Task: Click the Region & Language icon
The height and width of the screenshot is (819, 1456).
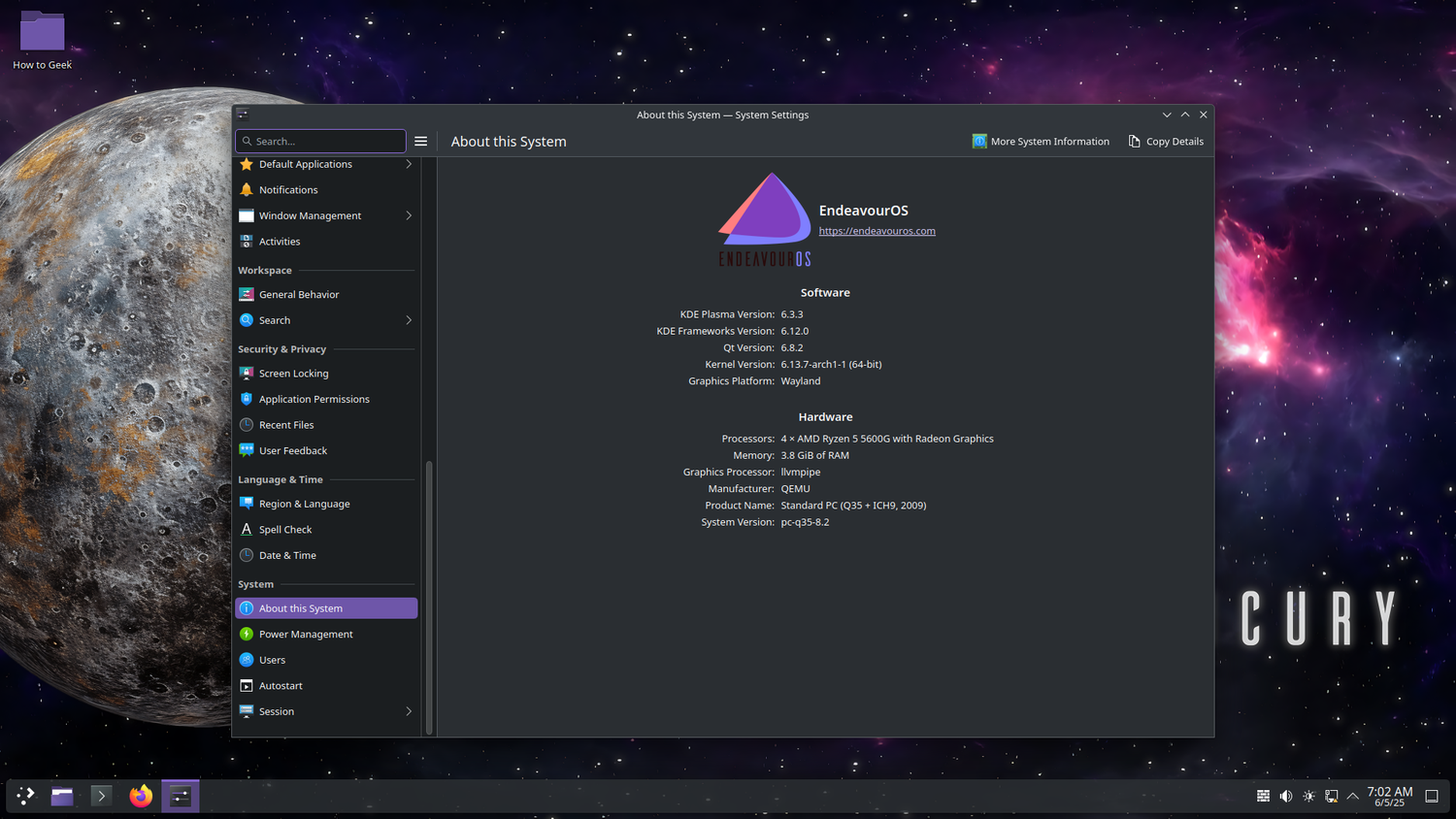Action: tap(247, 504)
